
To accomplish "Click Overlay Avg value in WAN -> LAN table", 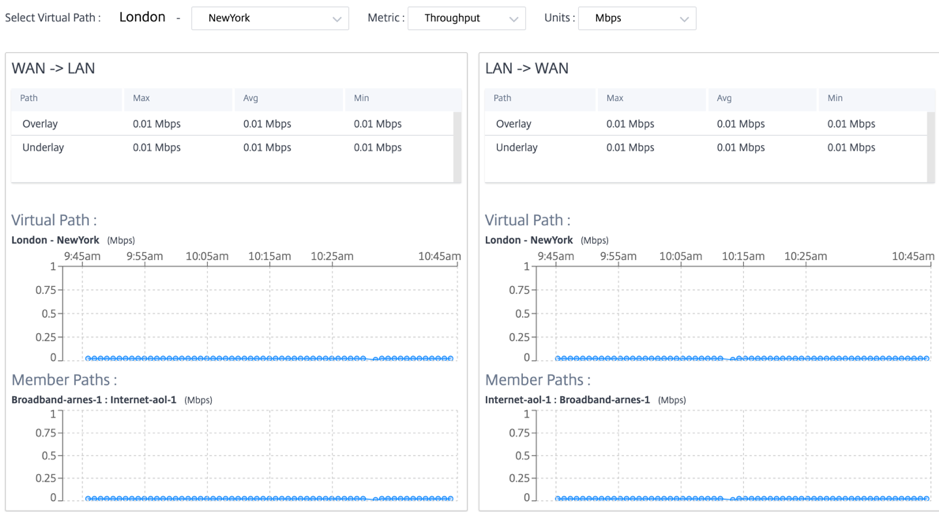I will coord(267,124).
